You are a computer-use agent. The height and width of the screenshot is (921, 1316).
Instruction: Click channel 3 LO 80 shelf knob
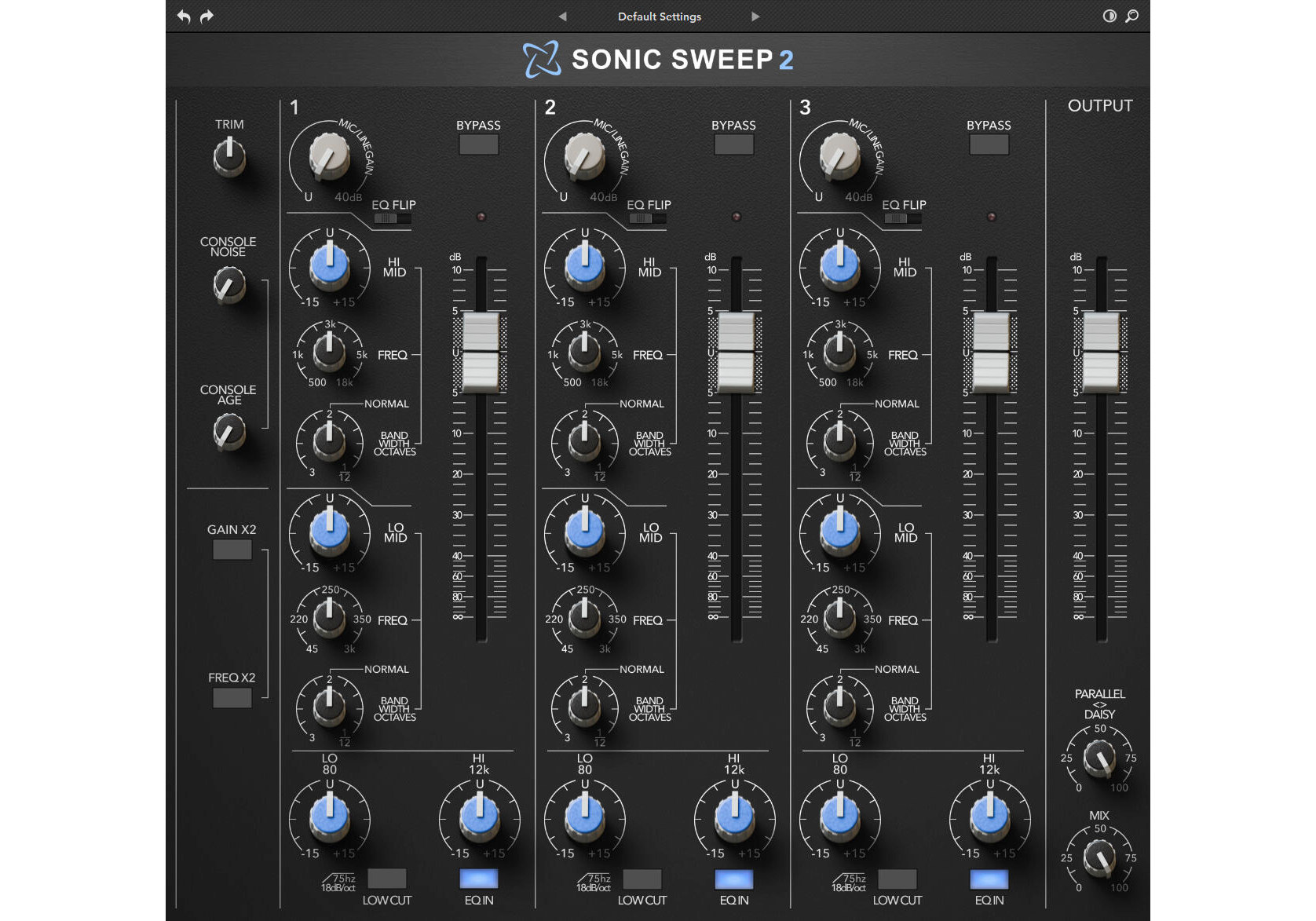840,817
